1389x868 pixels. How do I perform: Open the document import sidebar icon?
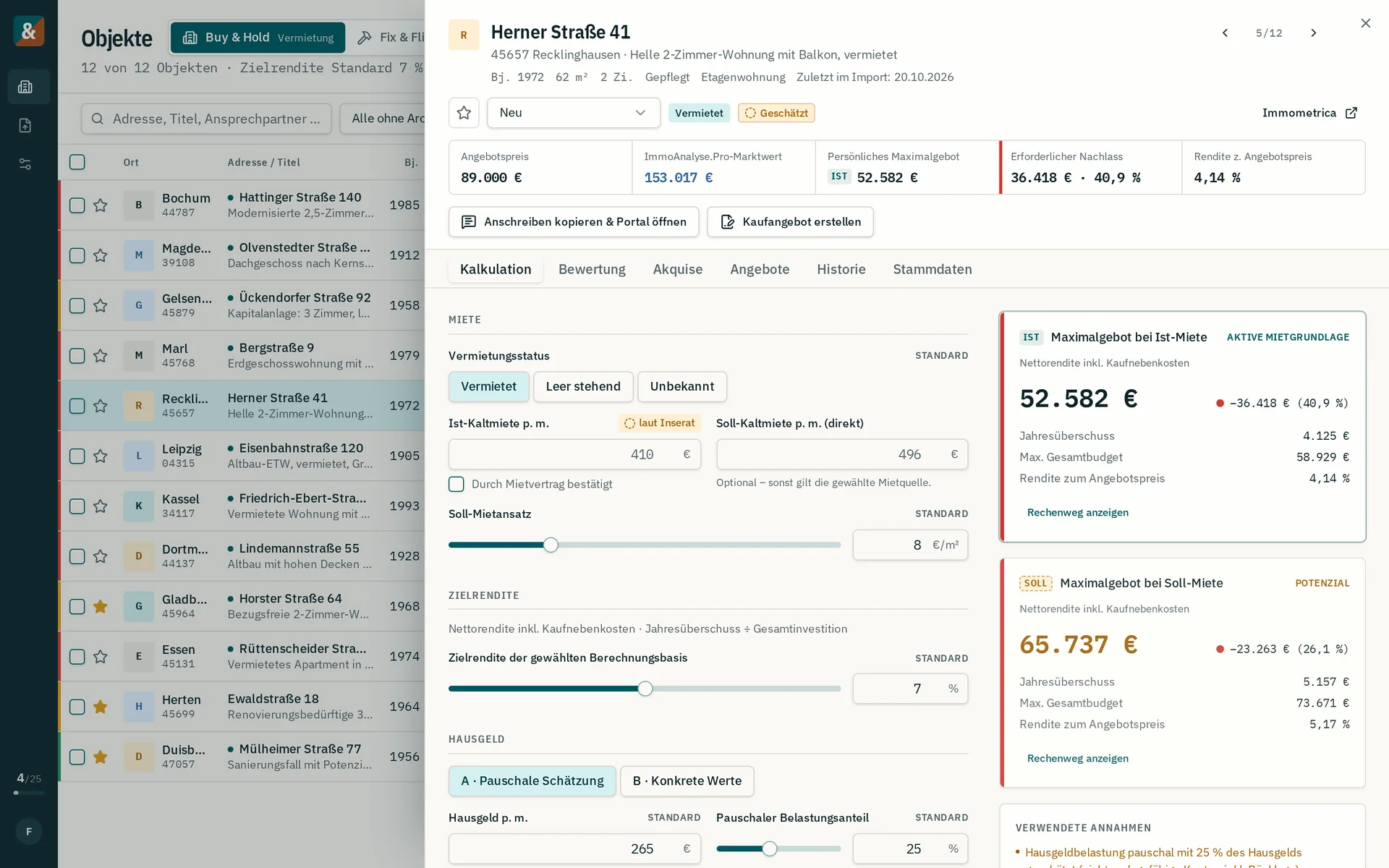(25, 125)
